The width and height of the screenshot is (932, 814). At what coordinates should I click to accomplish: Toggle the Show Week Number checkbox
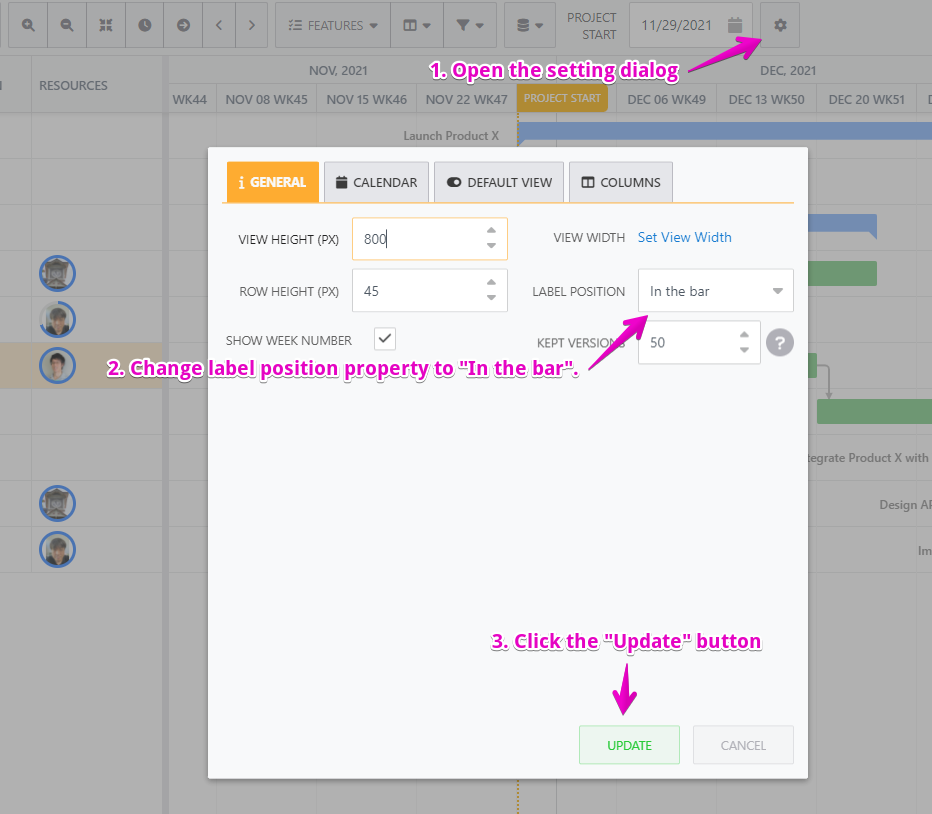(x=384, y=339)
